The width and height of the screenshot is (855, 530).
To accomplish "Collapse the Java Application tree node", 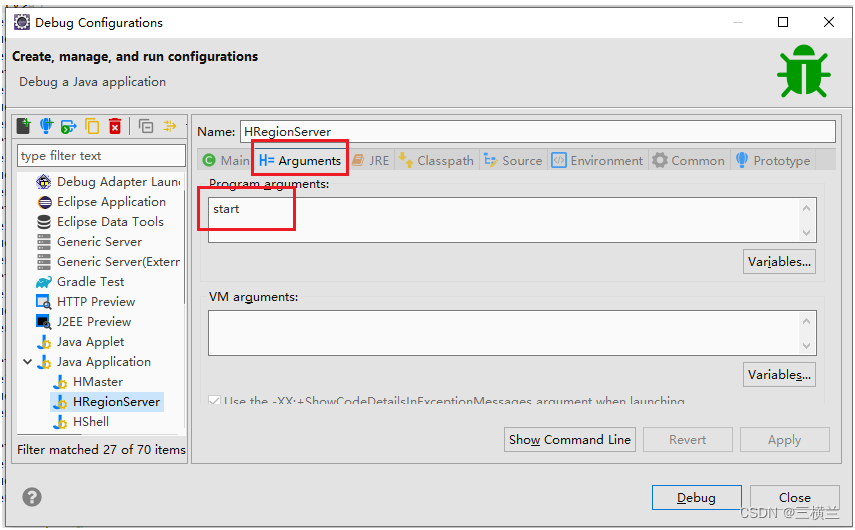I will pyautogui.click(x=27, y=362).
